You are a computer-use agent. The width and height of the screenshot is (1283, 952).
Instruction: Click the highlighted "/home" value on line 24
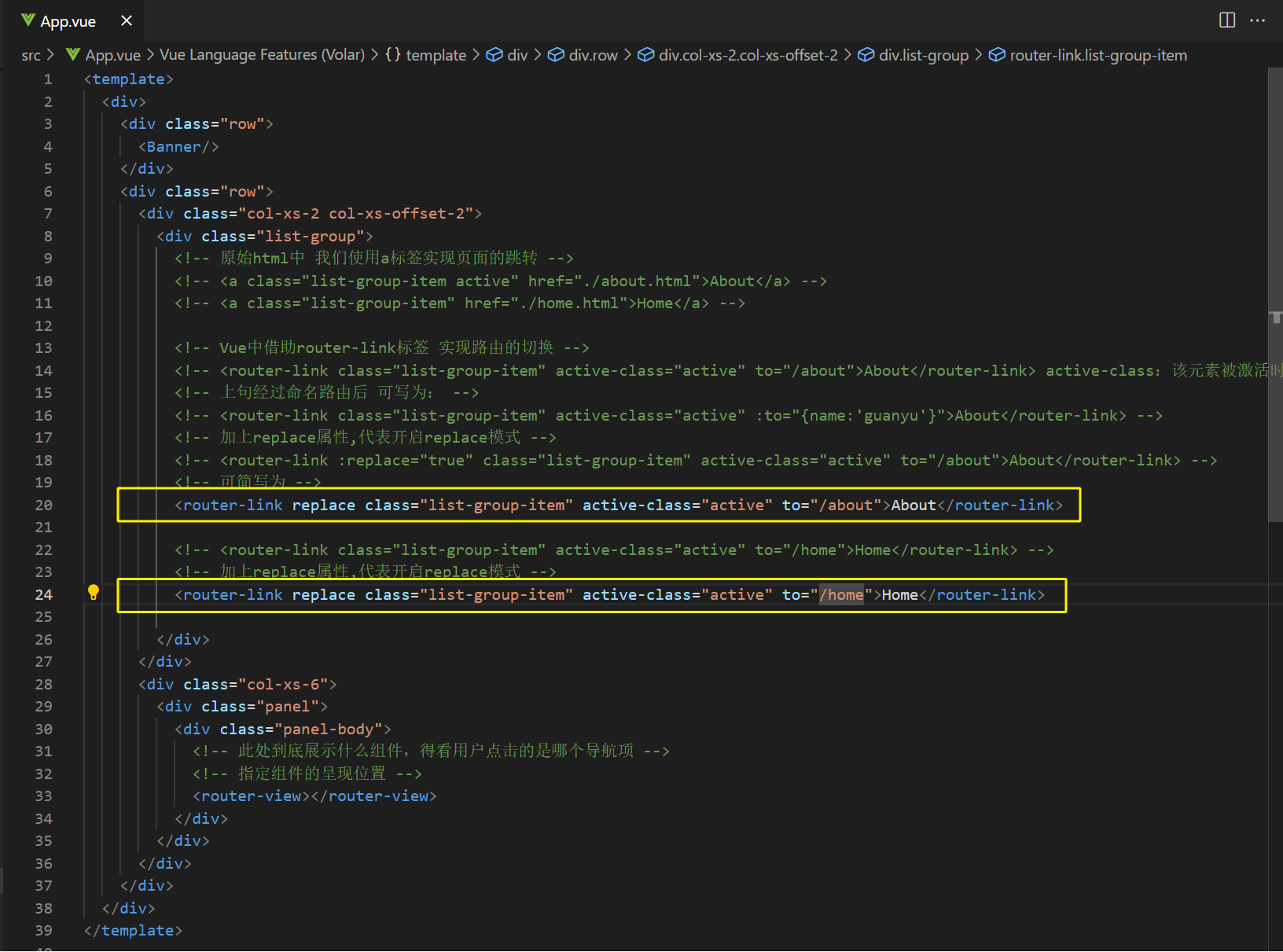click(841, 594)
